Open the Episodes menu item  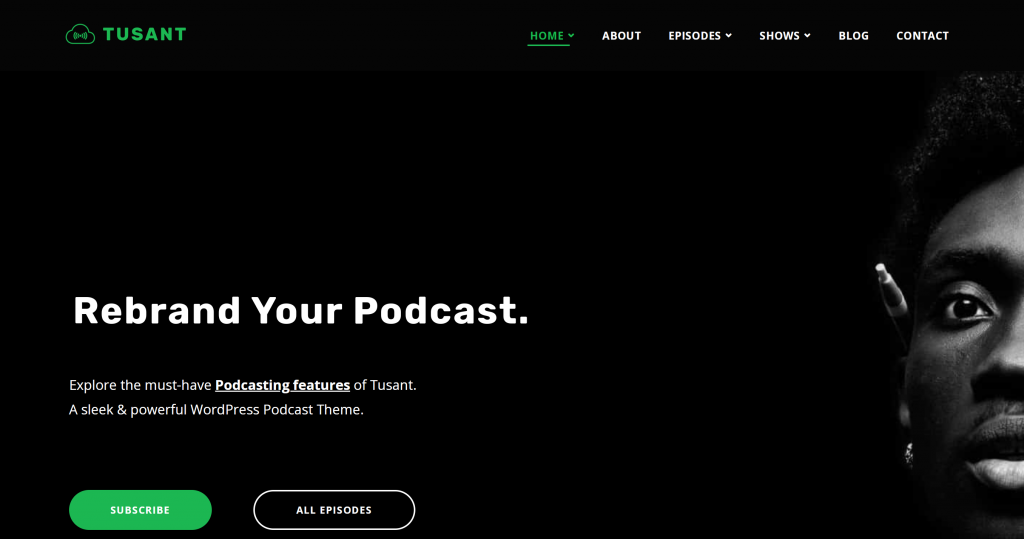694,36
